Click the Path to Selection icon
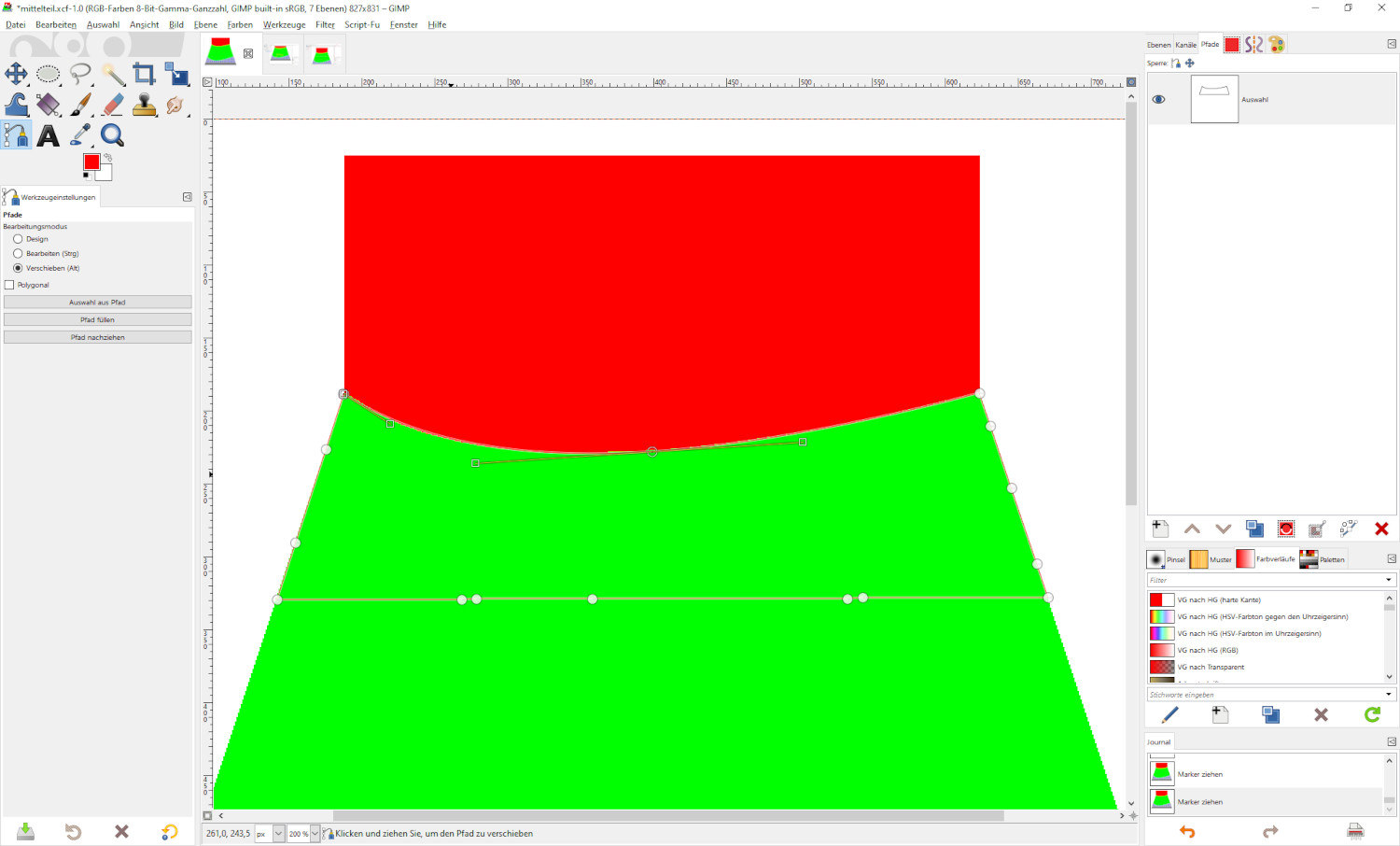Screen dimensions: 1400x846 1286,529
